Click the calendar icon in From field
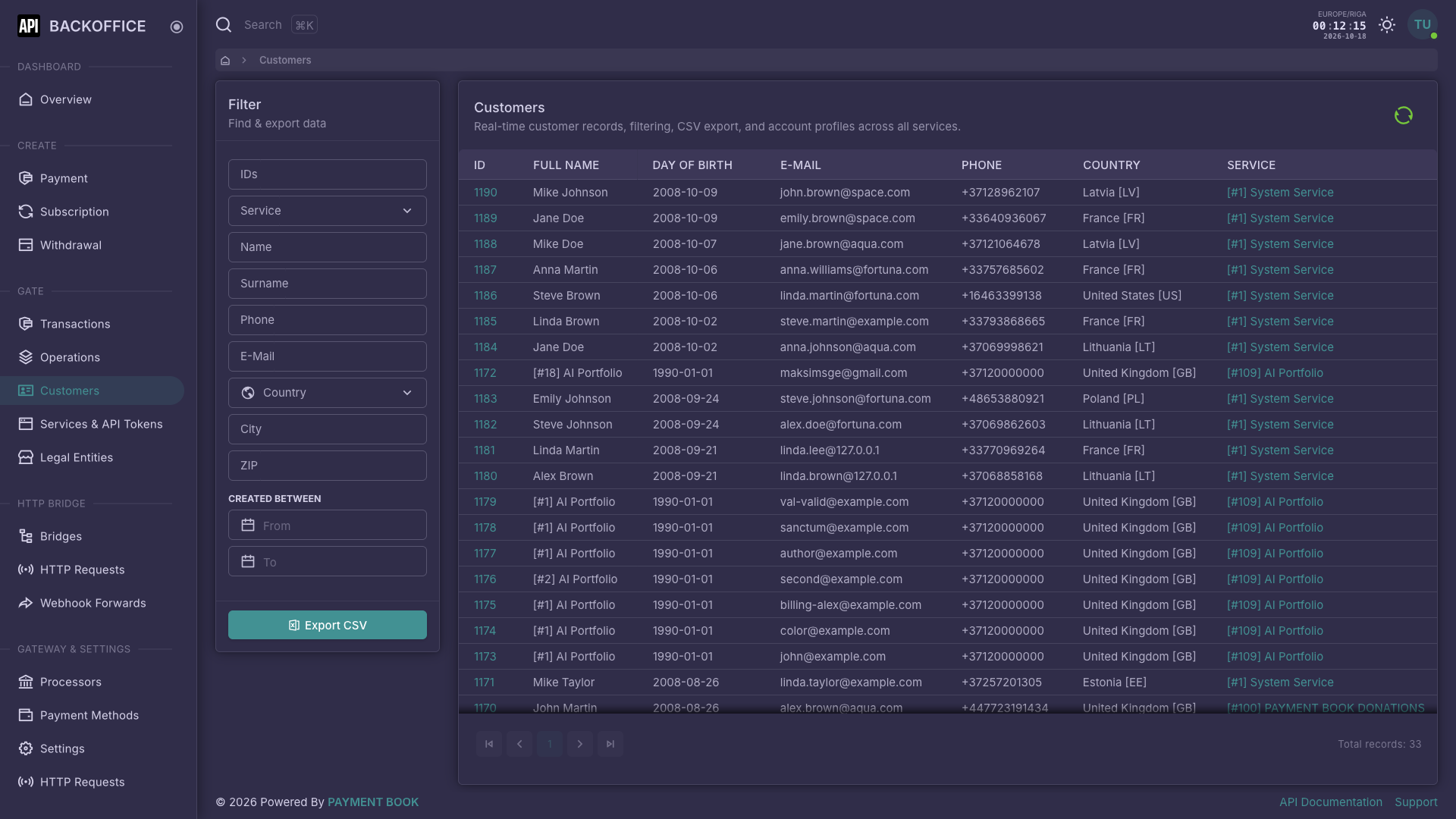Viewport: 1456px width, 819px height. 248,526
